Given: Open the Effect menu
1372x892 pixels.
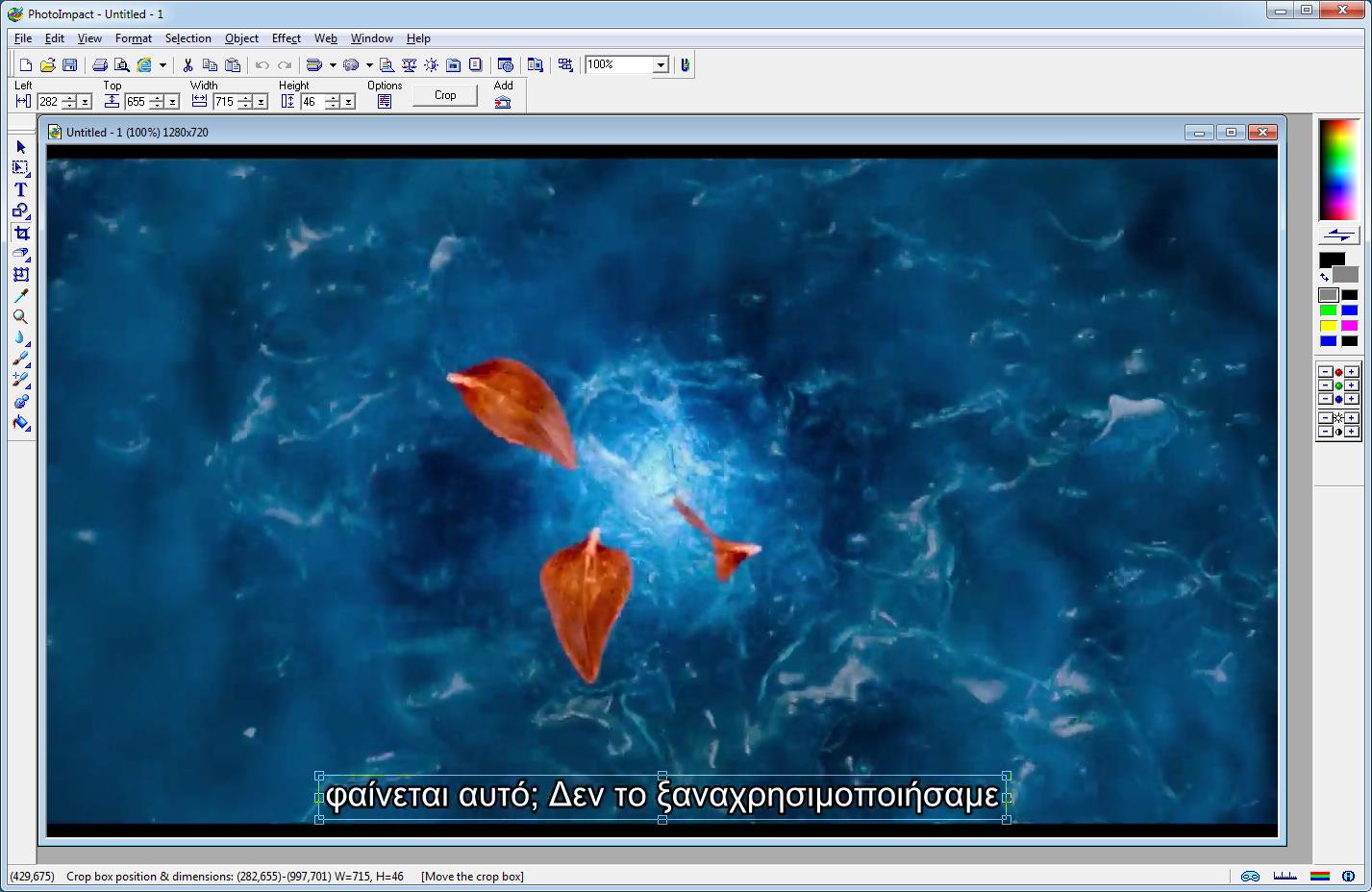Looking at the screenshot, I should (287, 38).
